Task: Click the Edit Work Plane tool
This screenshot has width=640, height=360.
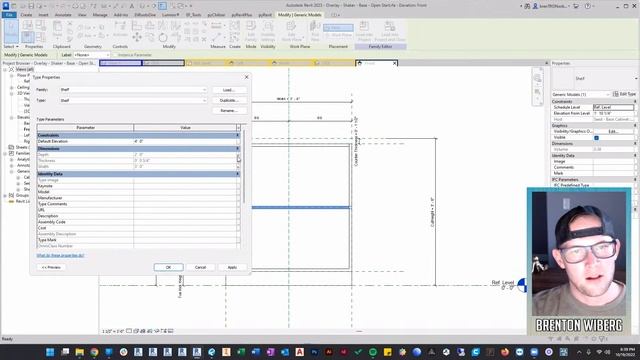Action: point(291,31)
